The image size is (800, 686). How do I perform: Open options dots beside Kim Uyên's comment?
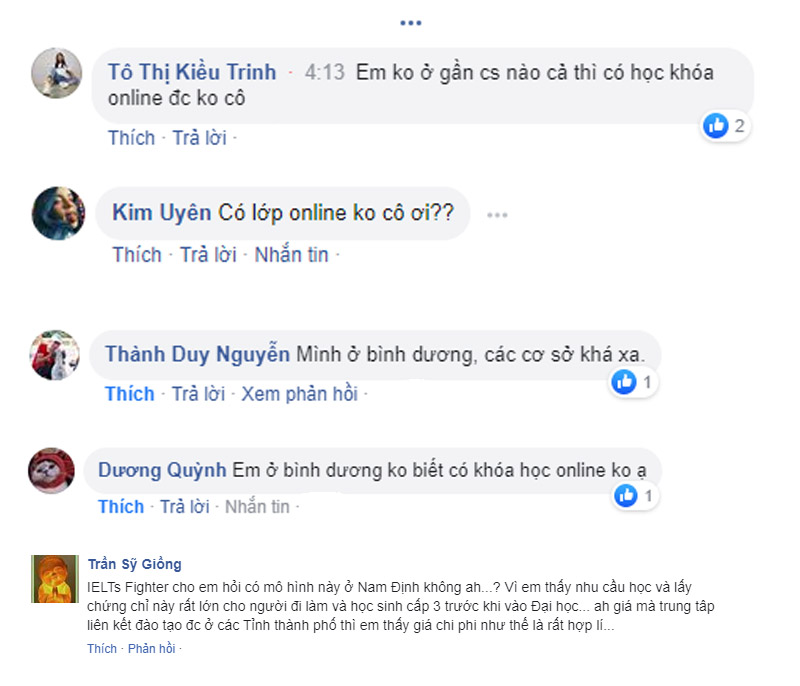click(497, 214)
